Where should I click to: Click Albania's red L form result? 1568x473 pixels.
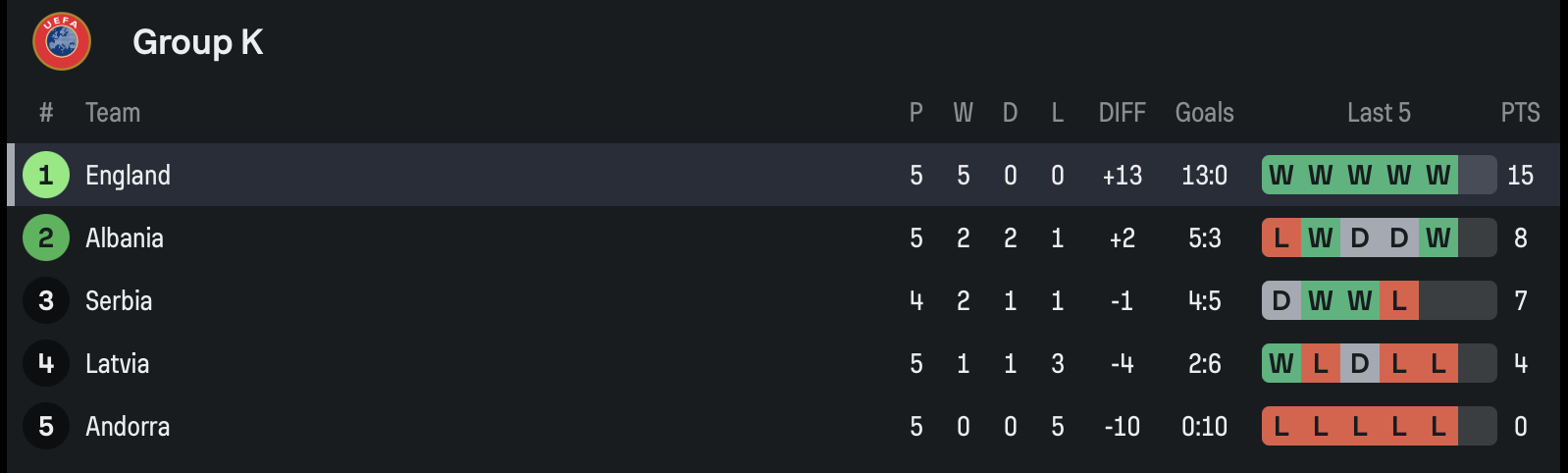point(1281,237)
